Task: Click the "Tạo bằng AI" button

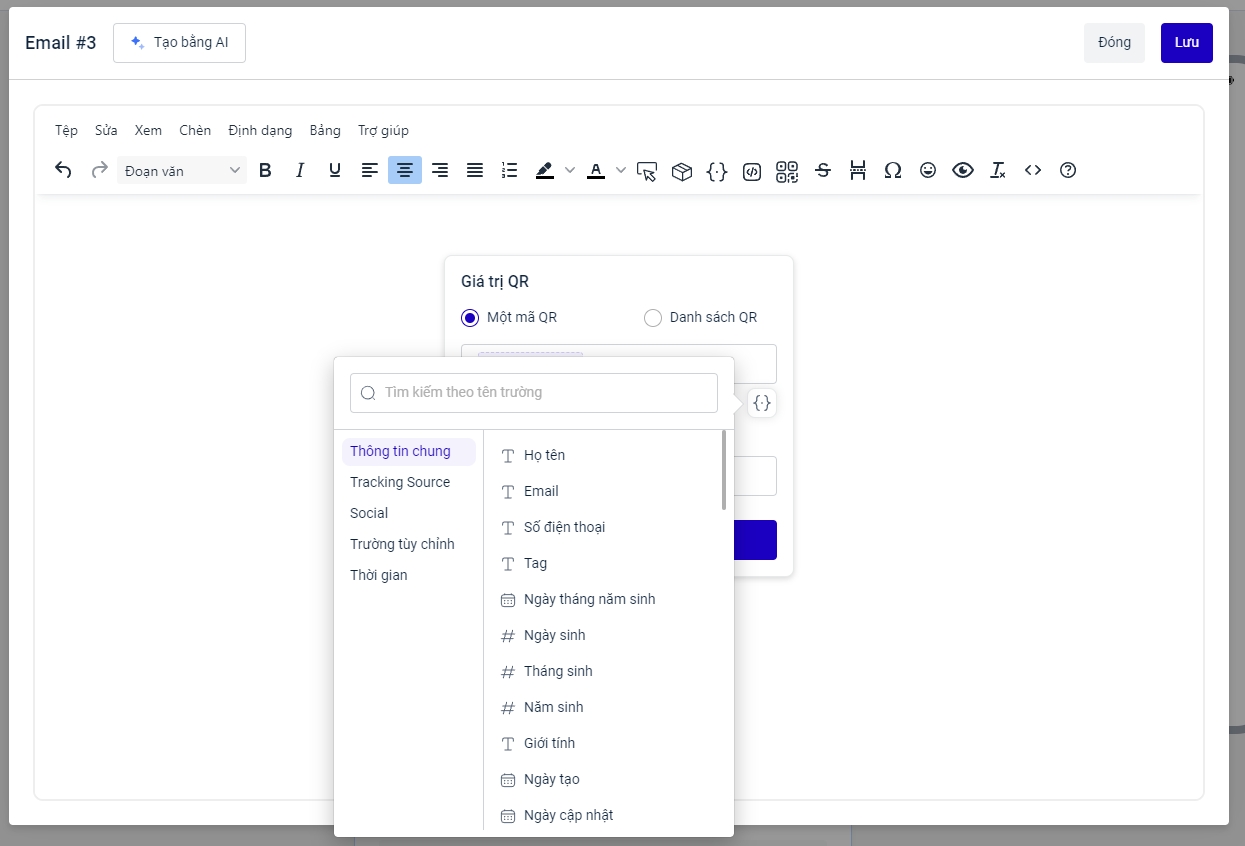Action: click(x=179, y=43)
